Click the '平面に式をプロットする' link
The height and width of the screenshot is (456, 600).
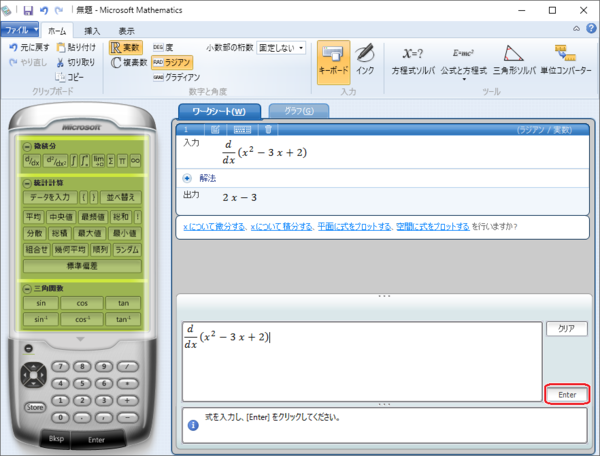tap(355, 227)
